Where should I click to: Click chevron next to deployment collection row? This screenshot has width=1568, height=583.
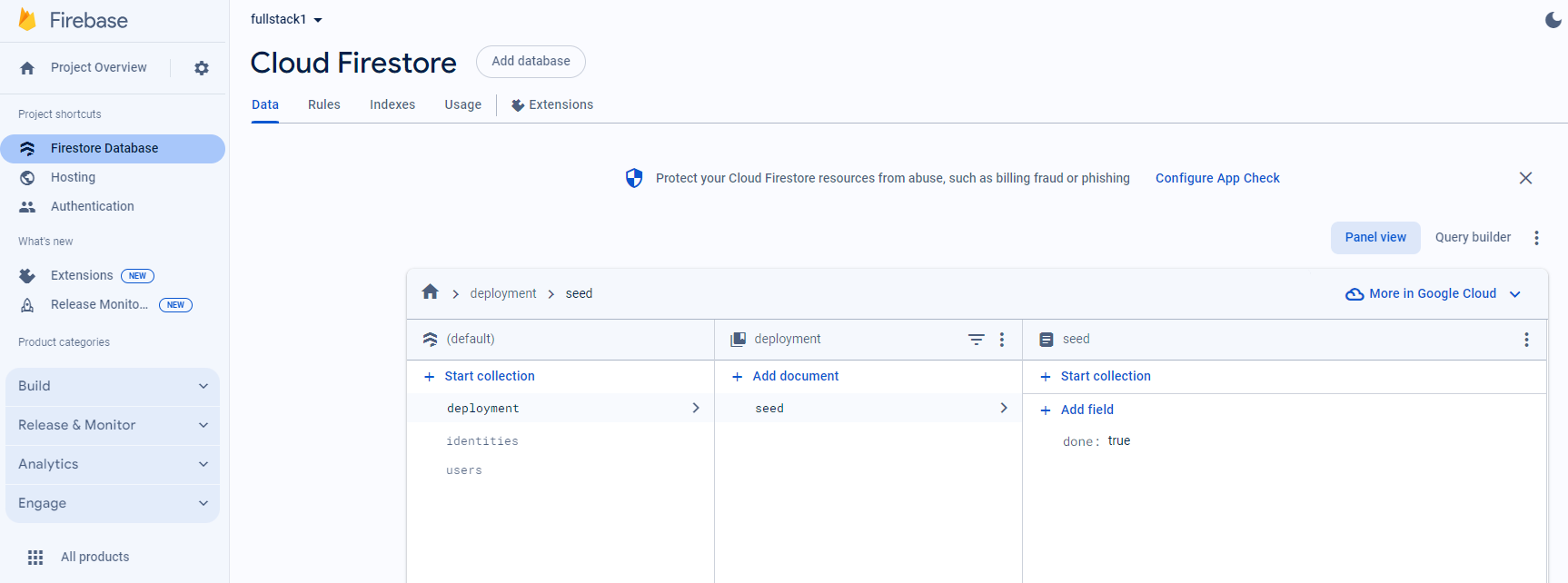(x=696, y=409)
